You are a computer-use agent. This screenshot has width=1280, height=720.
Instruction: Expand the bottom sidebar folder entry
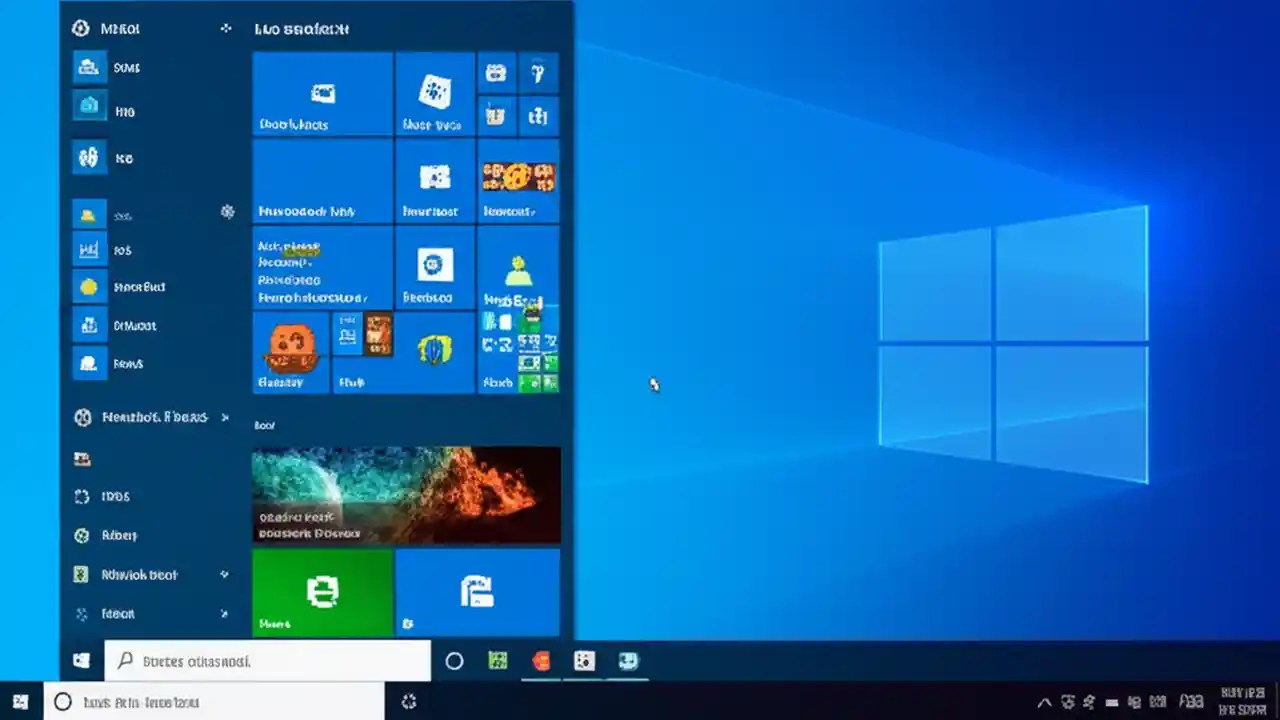[x=225, y=613]
